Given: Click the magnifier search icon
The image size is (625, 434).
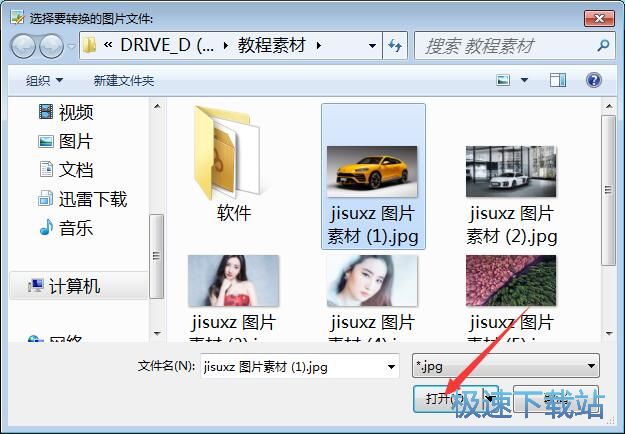Looking at the screenshot, I should tap(603, 45).
